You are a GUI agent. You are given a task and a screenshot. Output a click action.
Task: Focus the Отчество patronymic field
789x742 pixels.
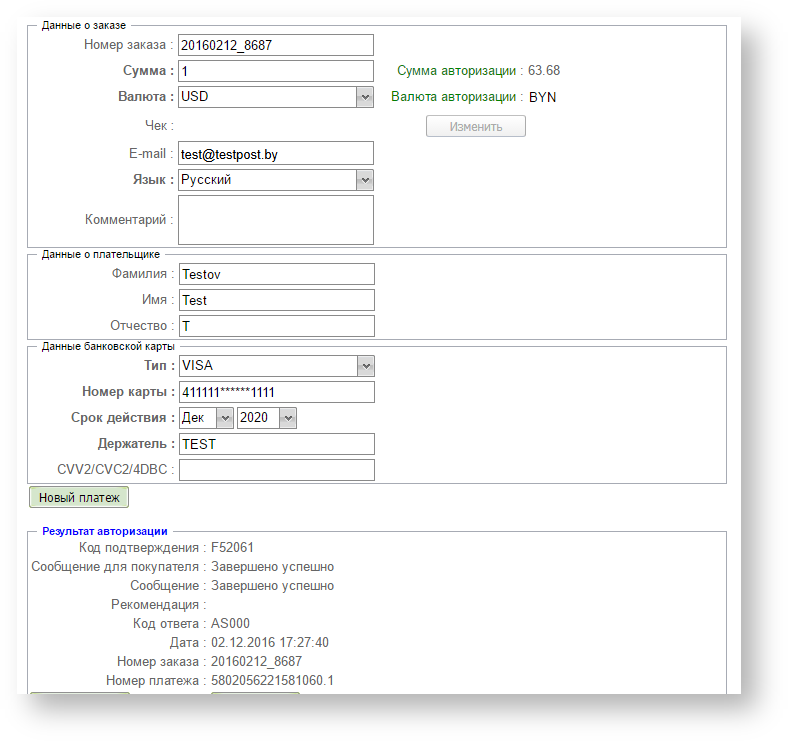[275, 326]
